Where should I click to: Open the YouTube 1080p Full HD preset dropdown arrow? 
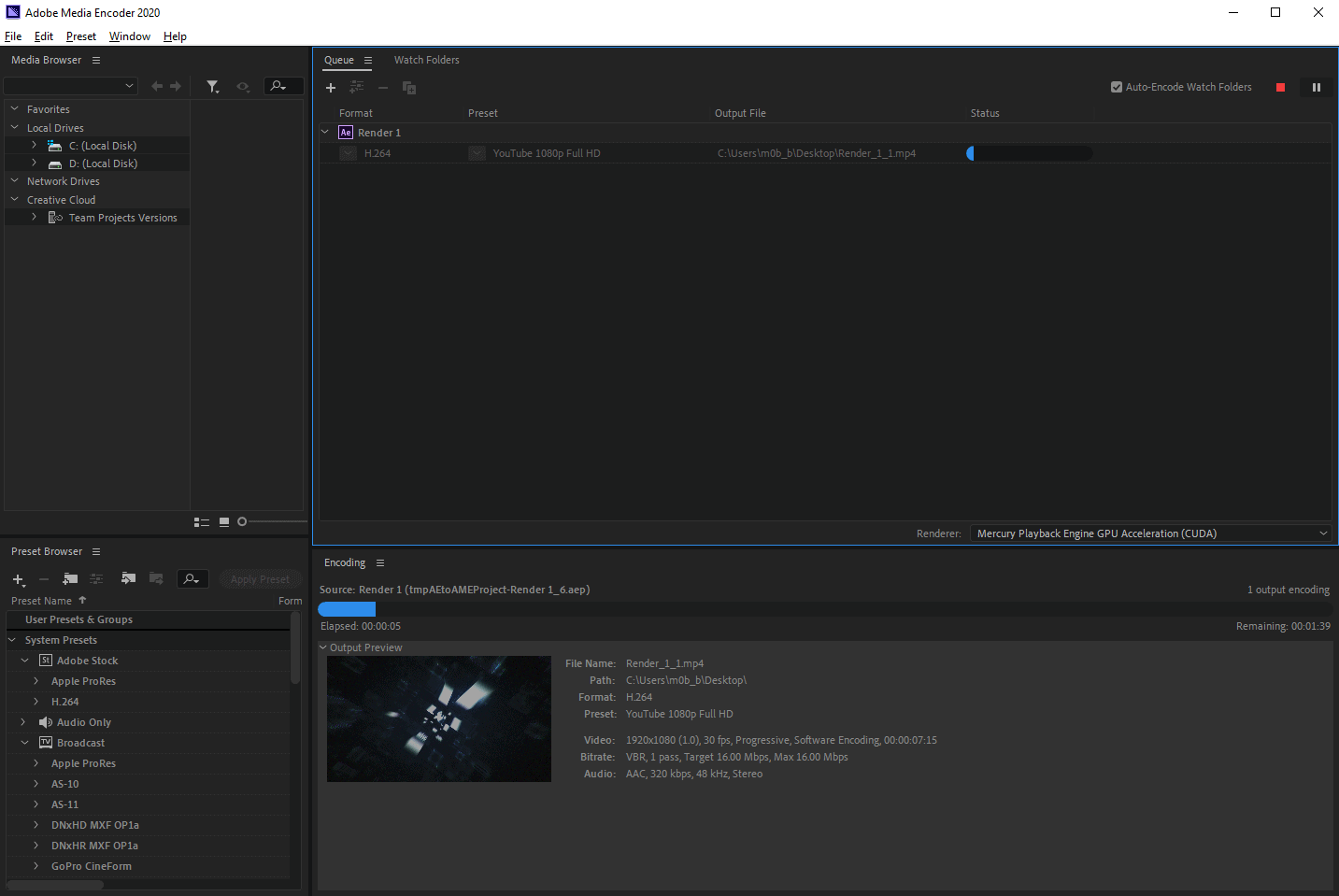point(477,153)
